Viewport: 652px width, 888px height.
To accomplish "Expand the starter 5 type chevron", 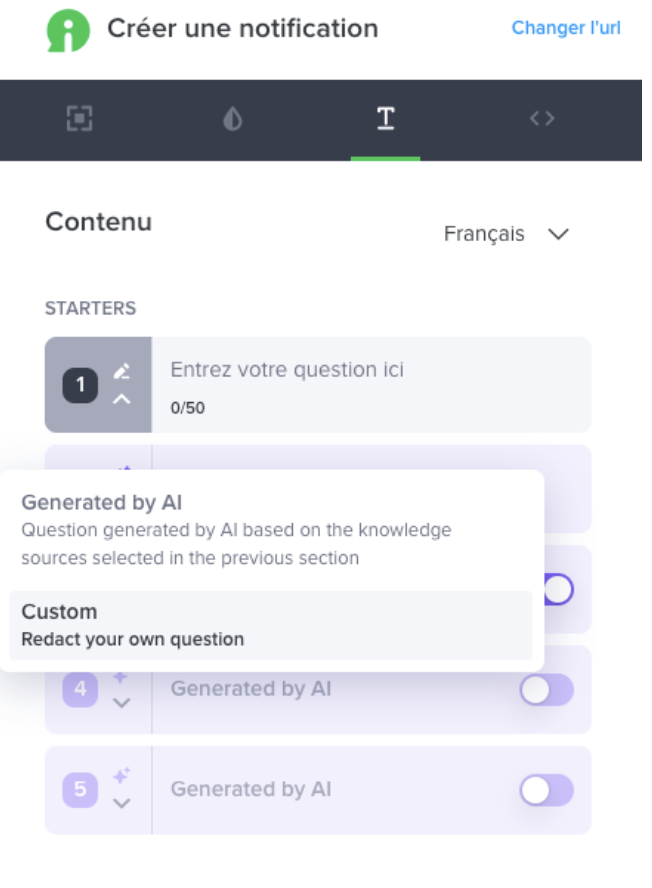I will [x=122, y=804].
